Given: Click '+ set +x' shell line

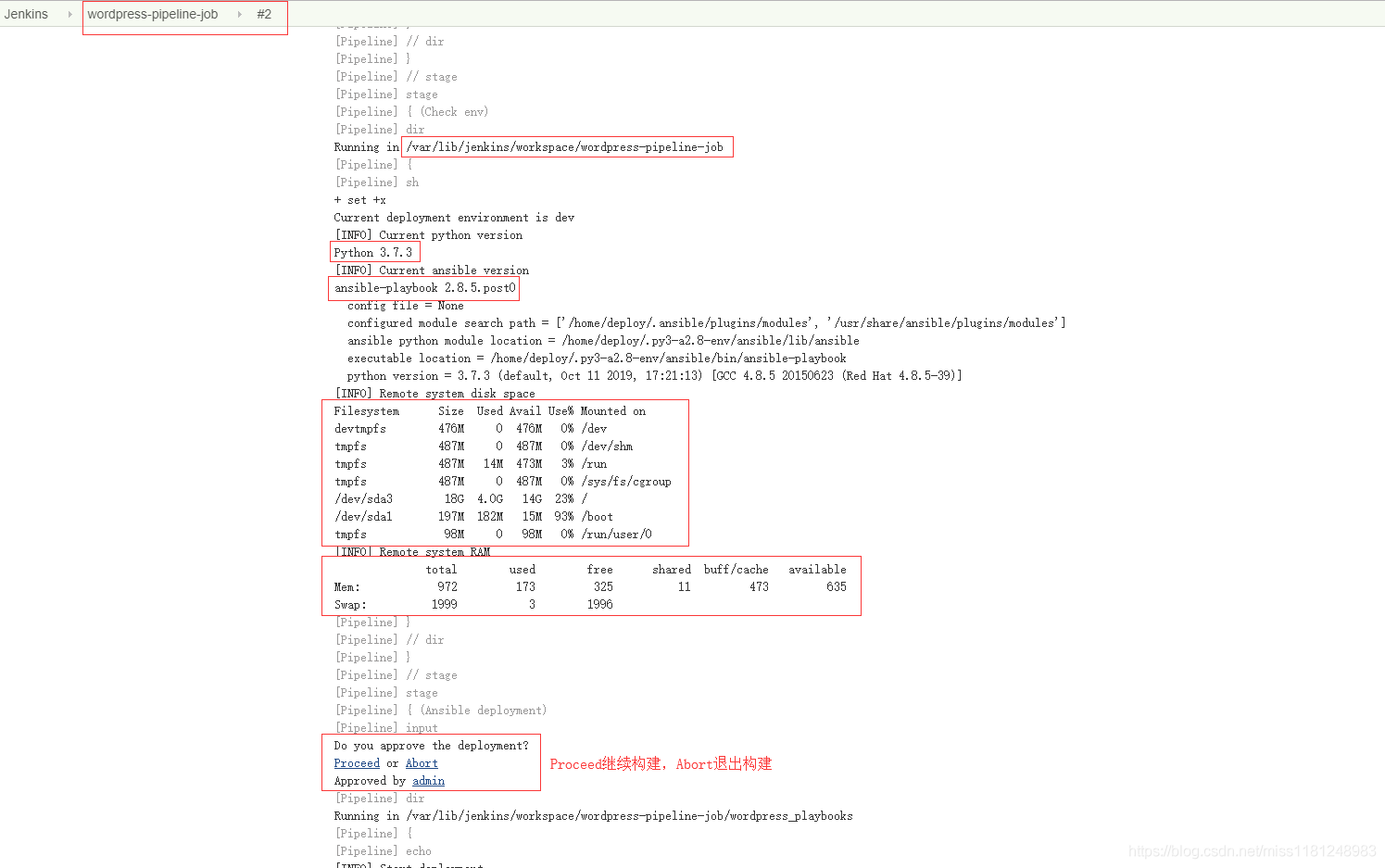Looking at the screenshot, I should click(x=360, y=200).
